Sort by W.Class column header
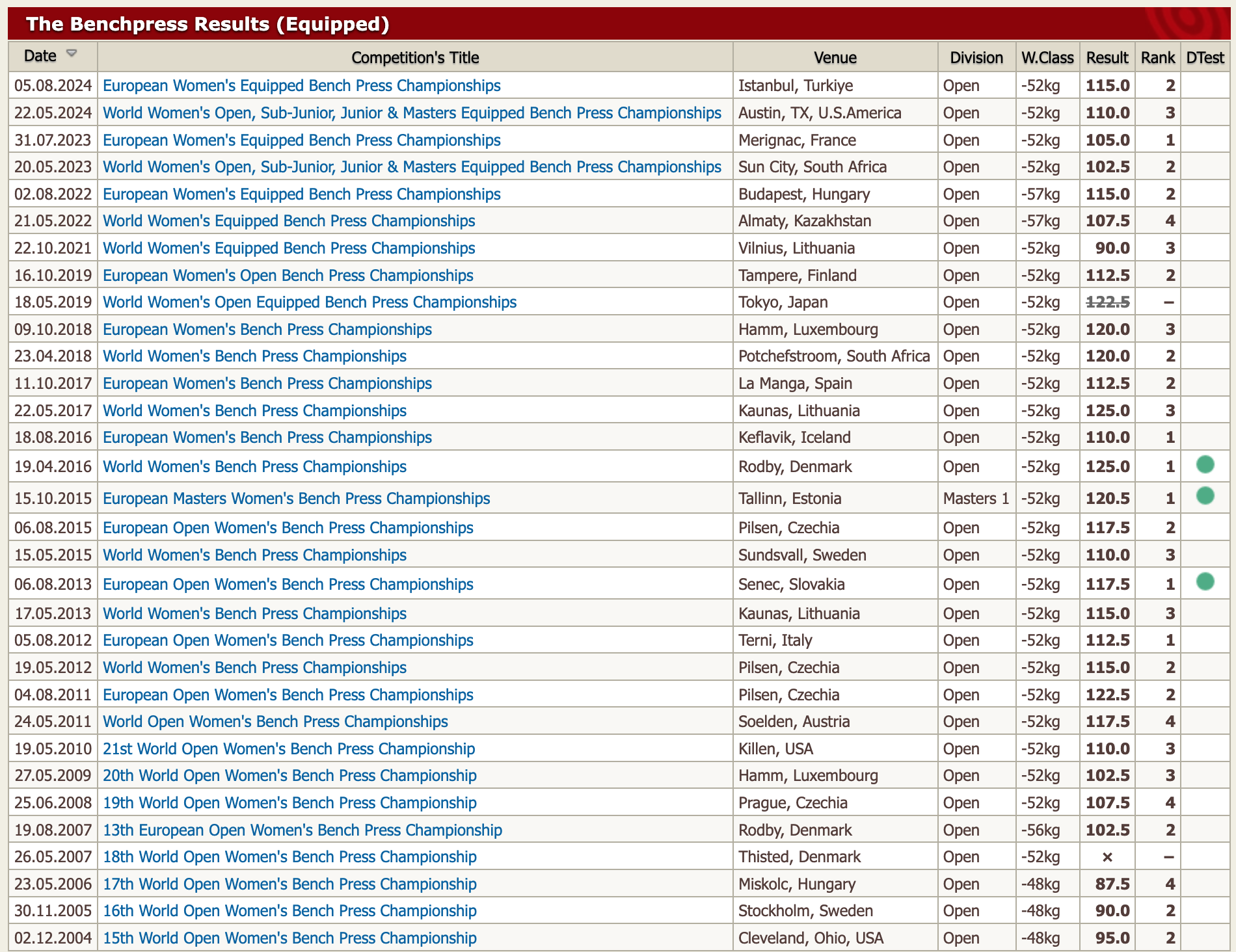The image size is (1236, 952). [x=1047, y=58]
